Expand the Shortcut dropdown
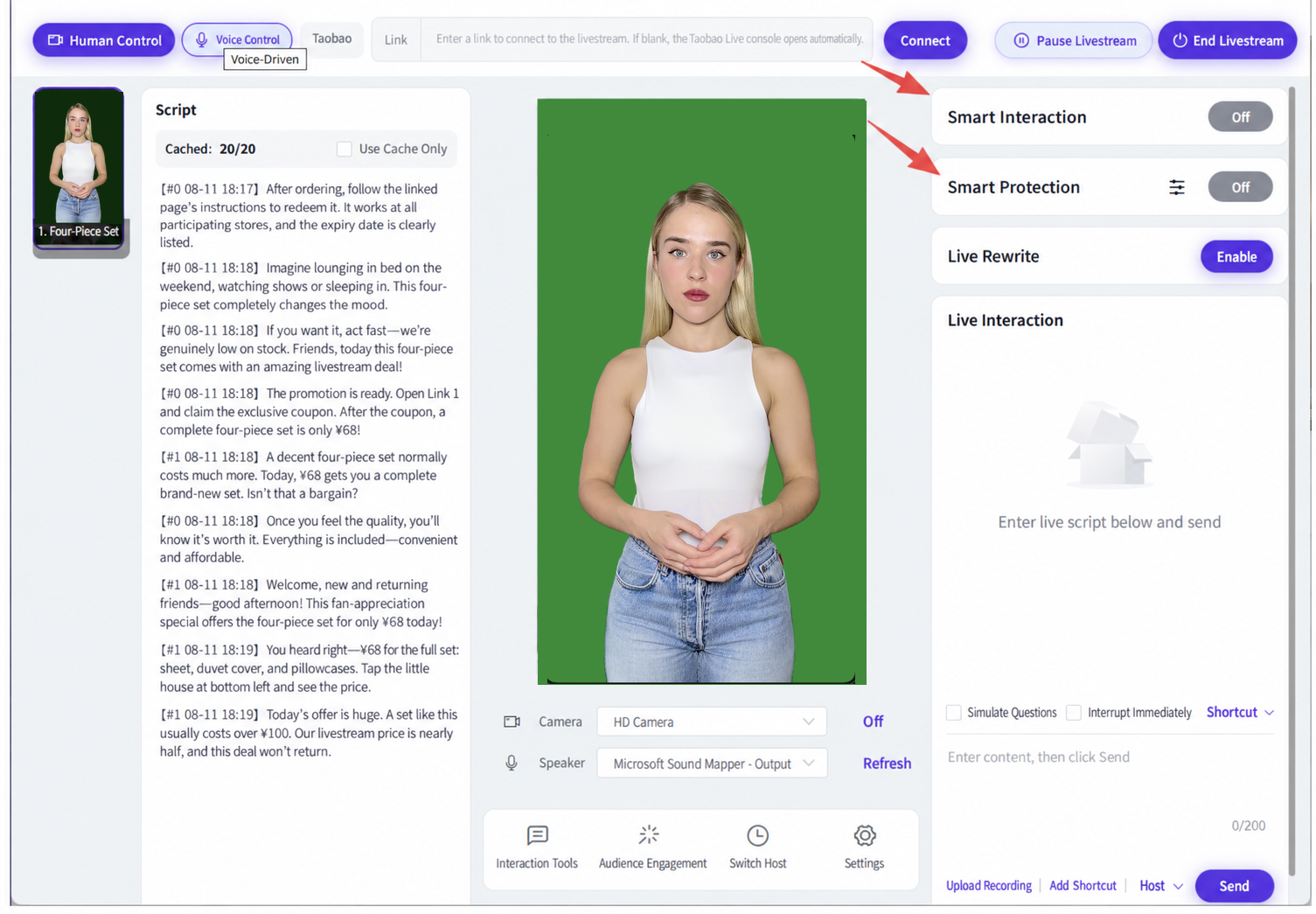 pos(1240,712)
